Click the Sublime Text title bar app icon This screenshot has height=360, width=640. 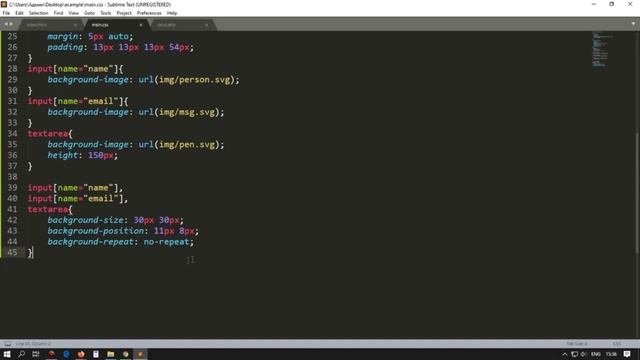(4, 4)
